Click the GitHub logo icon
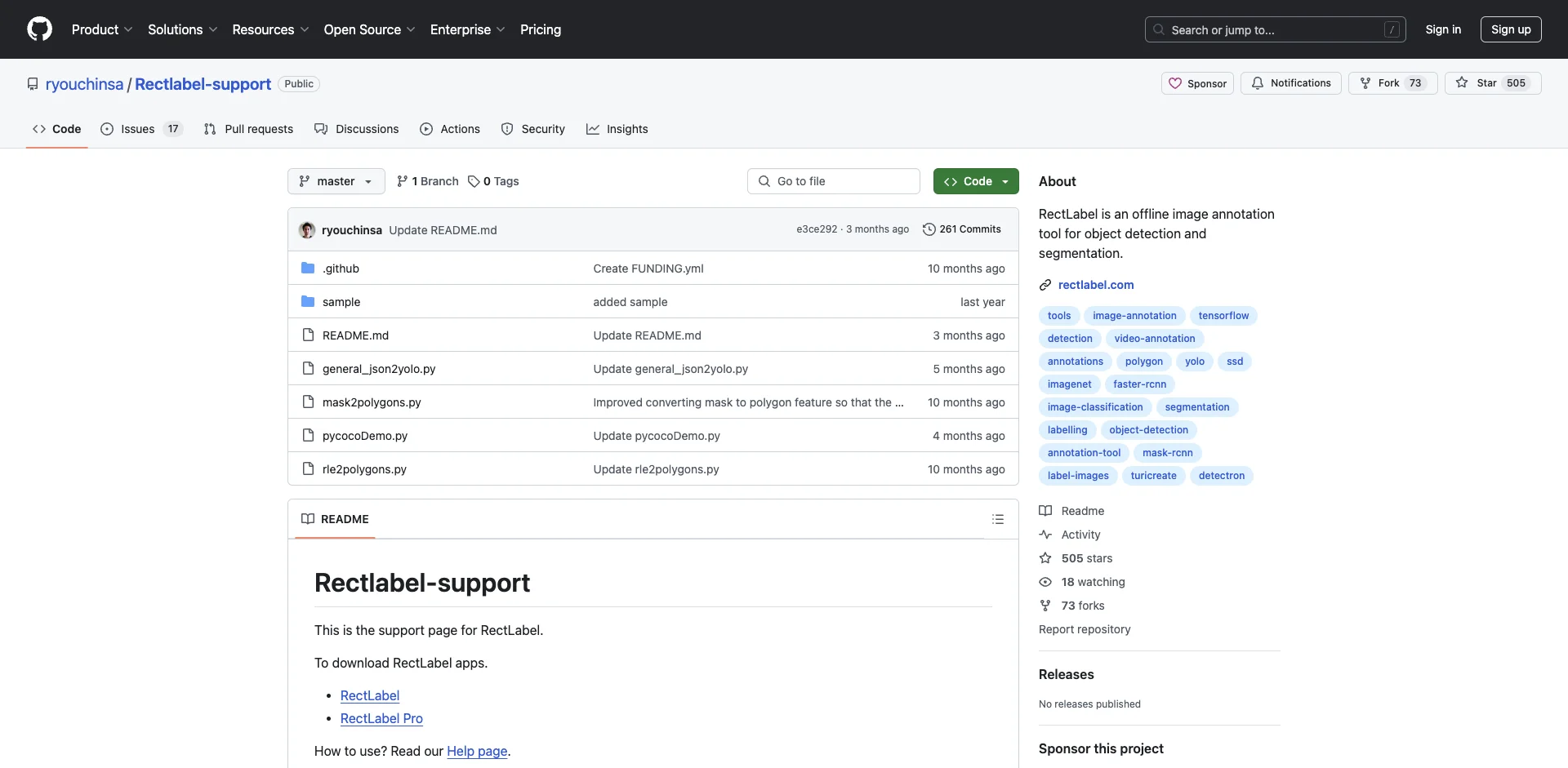This screenshot has height=768, width=1568. click(39, 29)
